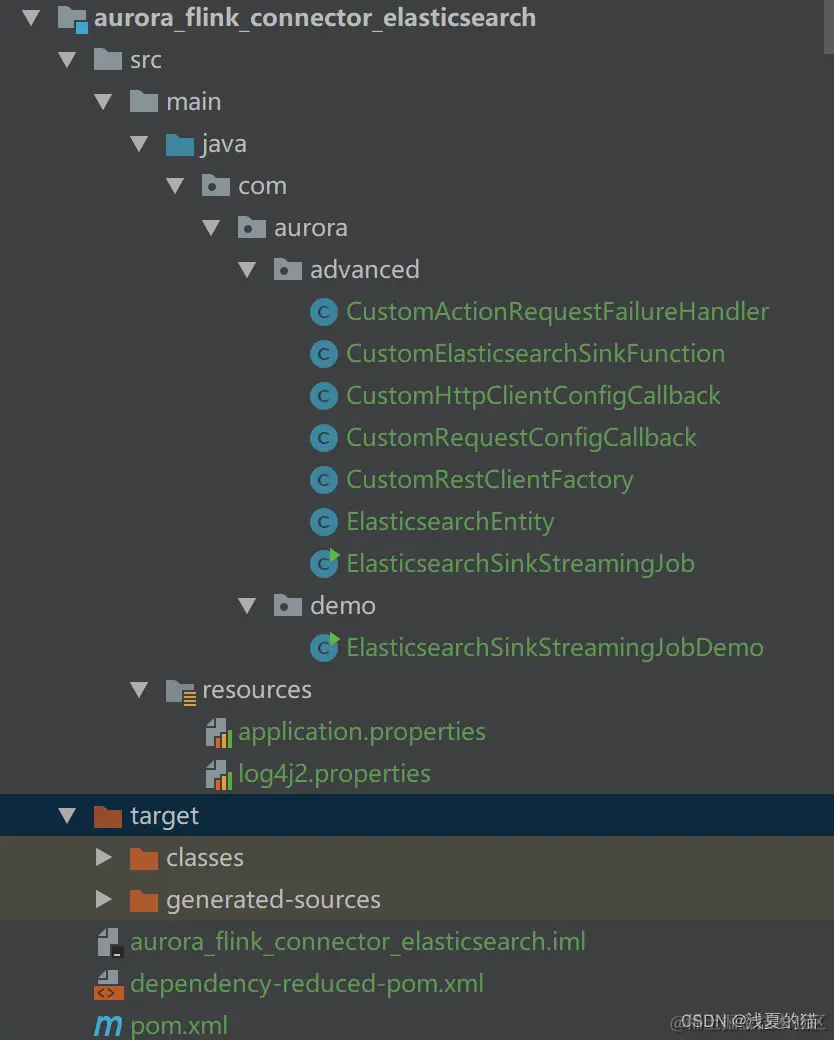Screen dimensions: 834x1040
Task: Click the runnable class icon of ElasticsearchSinkStreamingJob
Action: (324, 564)
